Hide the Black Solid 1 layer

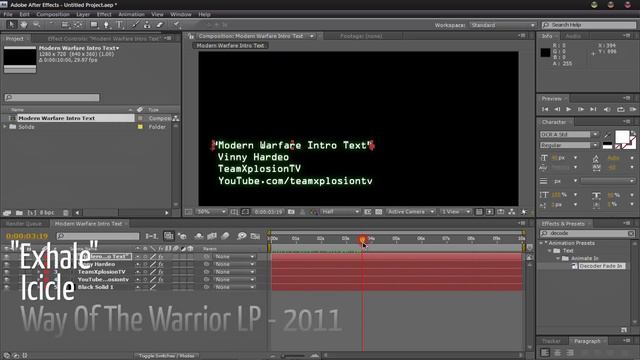coord(6,287)
